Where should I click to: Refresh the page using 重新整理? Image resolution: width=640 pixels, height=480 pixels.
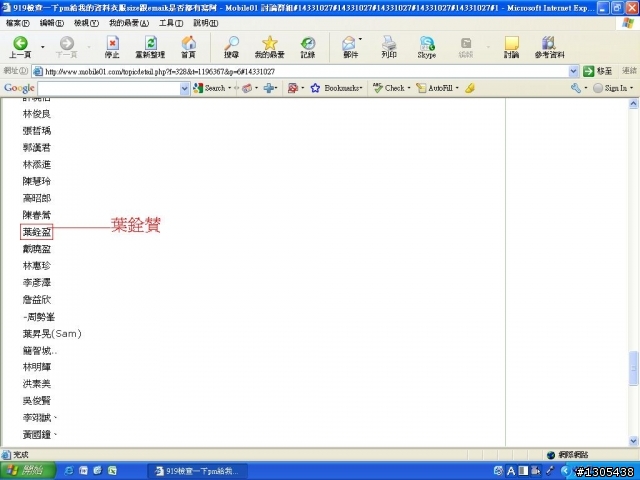tap(150, 47)
